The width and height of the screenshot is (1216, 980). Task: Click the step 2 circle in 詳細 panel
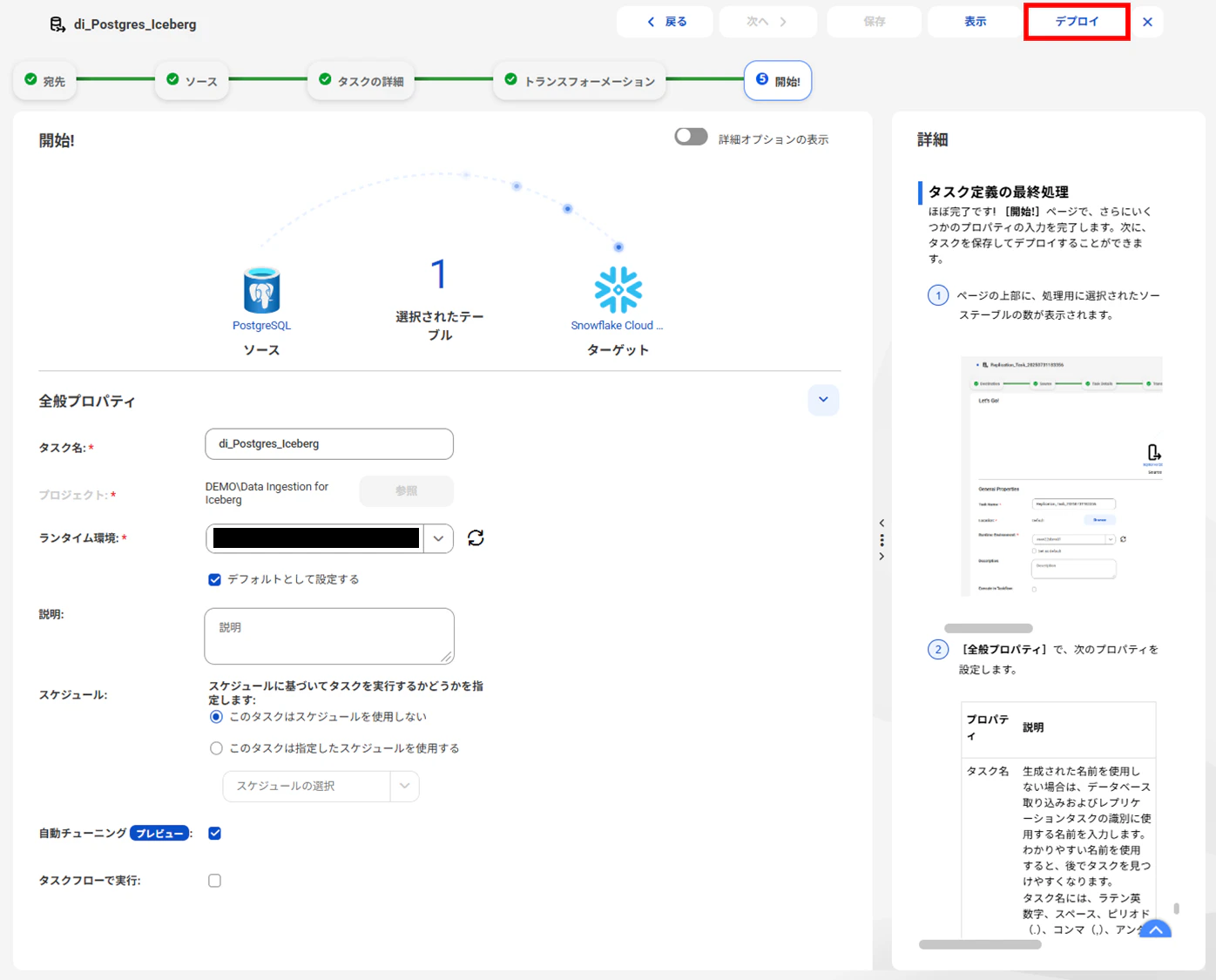[x=938, y=650]
